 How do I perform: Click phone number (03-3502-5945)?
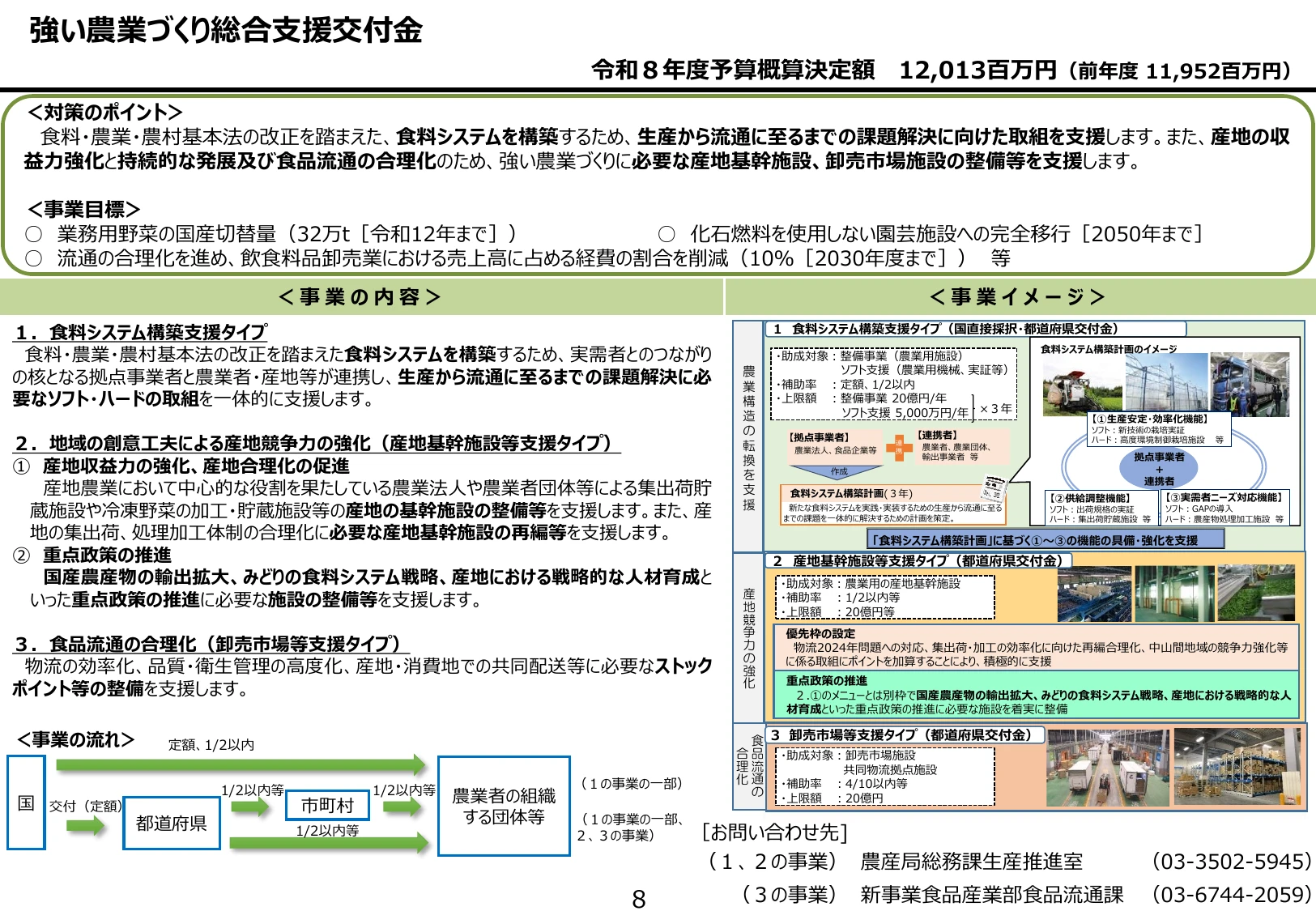click(x=1231, y=862)
